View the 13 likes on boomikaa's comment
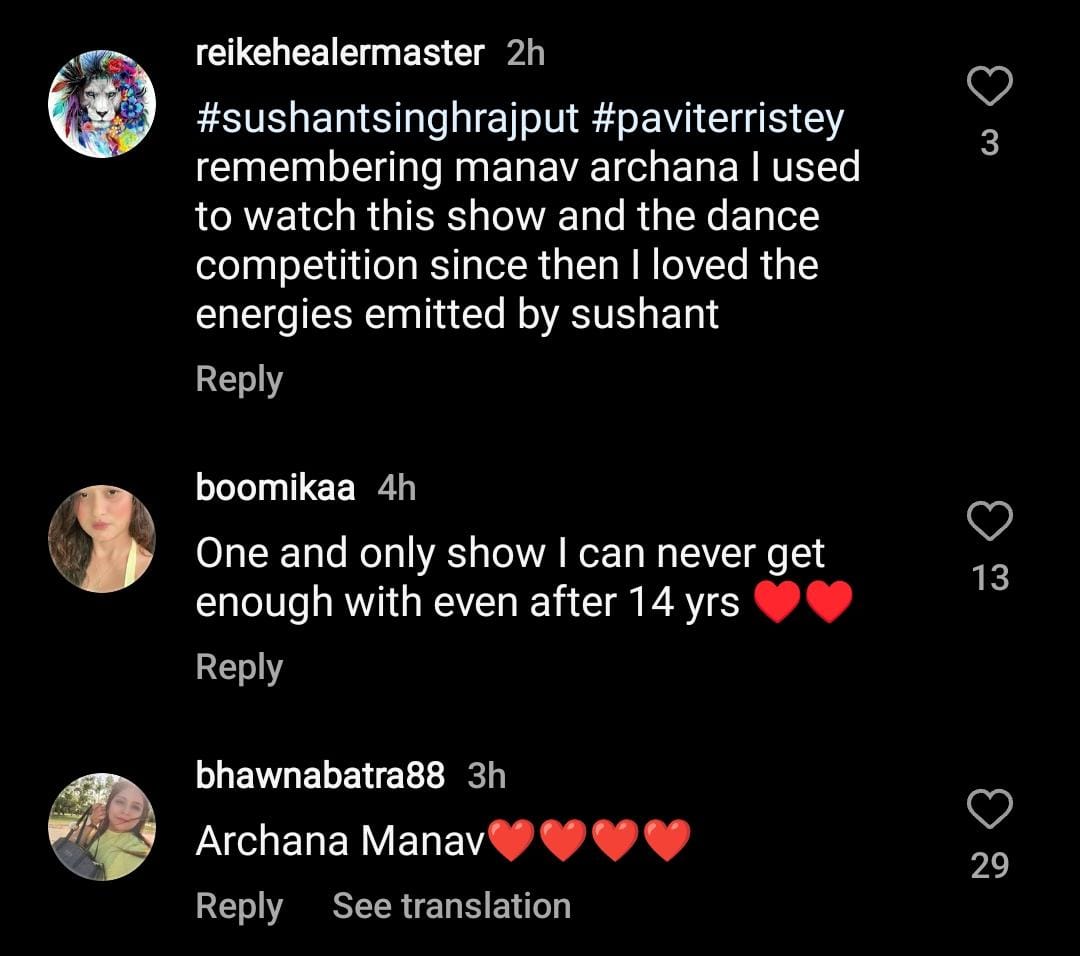The image size is (1080, 956). pos(990,578)
